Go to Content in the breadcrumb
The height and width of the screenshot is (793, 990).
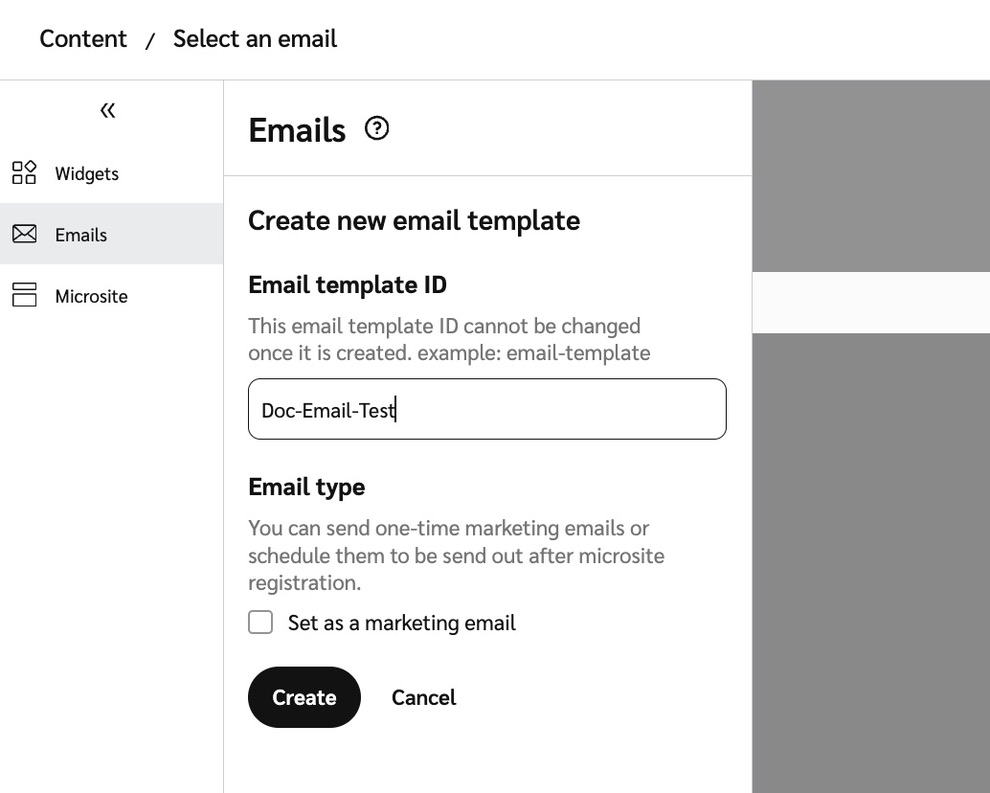click(83, 39)
